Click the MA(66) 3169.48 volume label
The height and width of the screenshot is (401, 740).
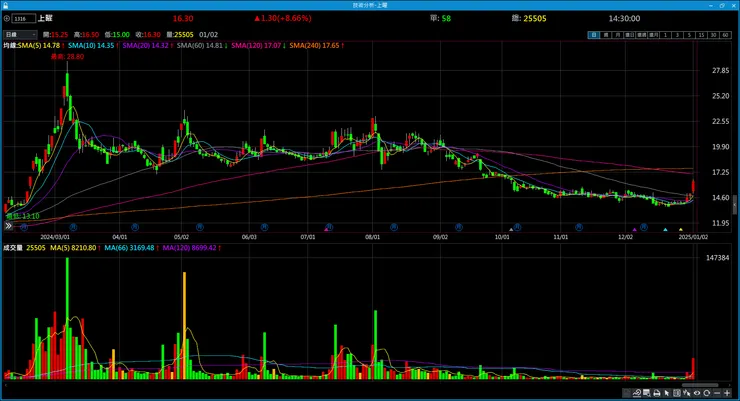(131, 248)
